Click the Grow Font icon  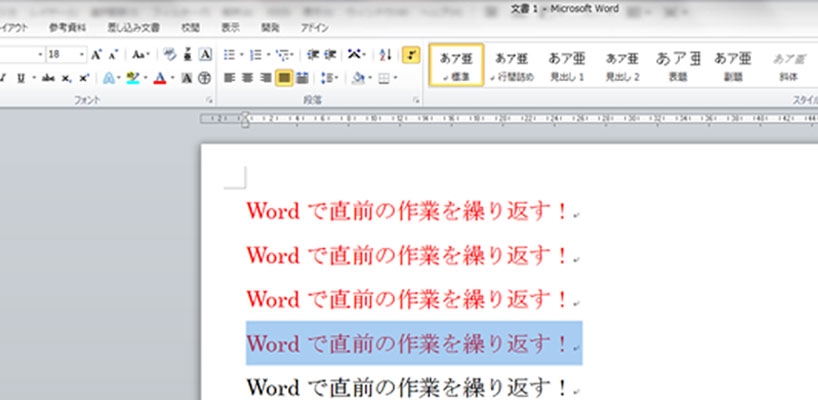pos(96,54)
